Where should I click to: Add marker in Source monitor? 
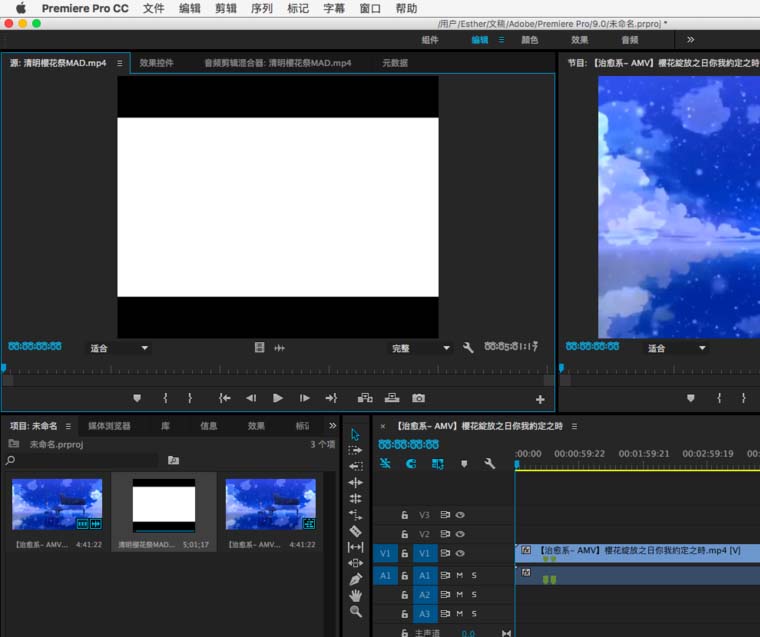(137, 398)
